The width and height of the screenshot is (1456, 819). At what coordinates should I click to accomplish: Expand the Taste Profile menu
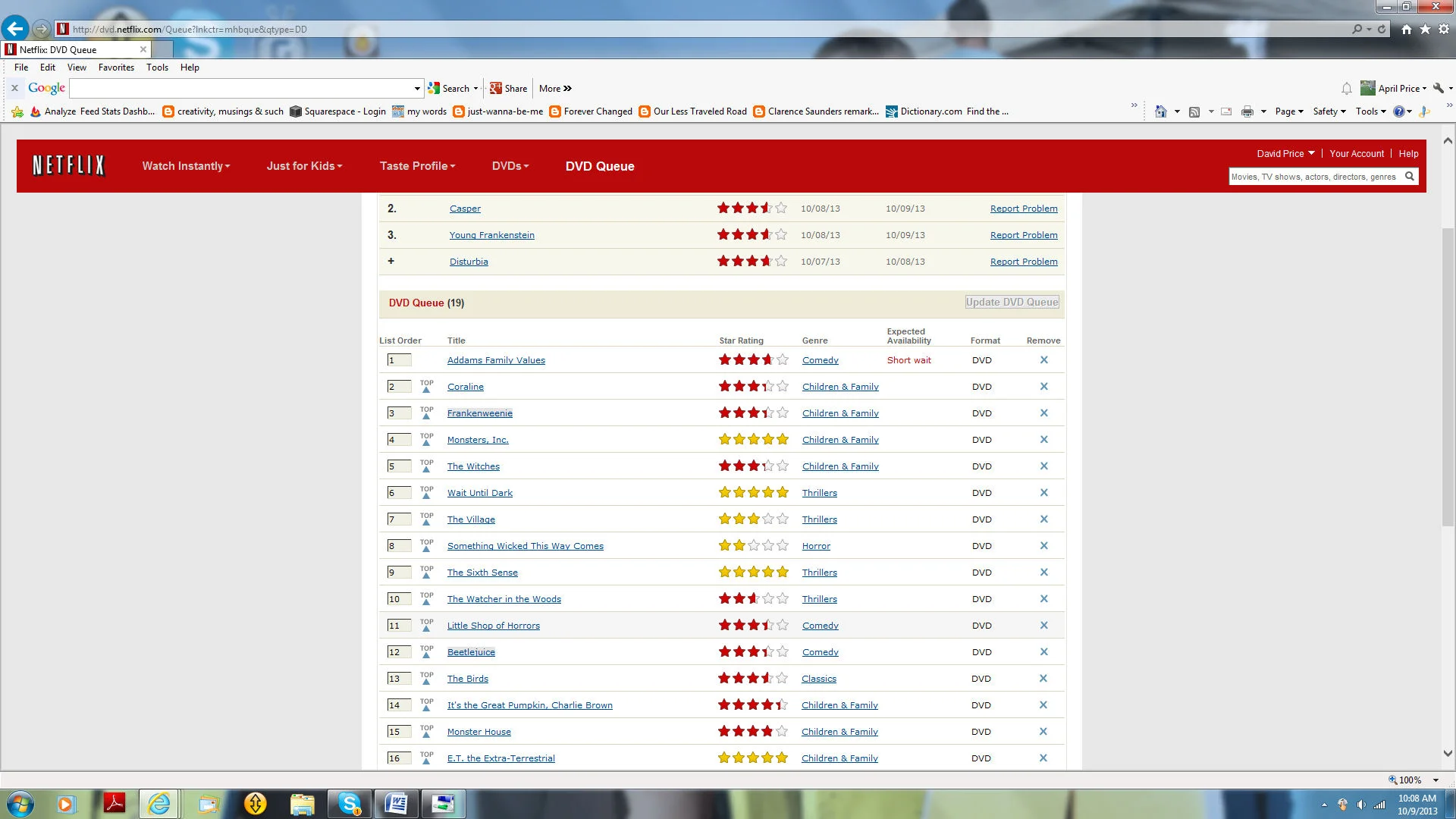[417, 166]
